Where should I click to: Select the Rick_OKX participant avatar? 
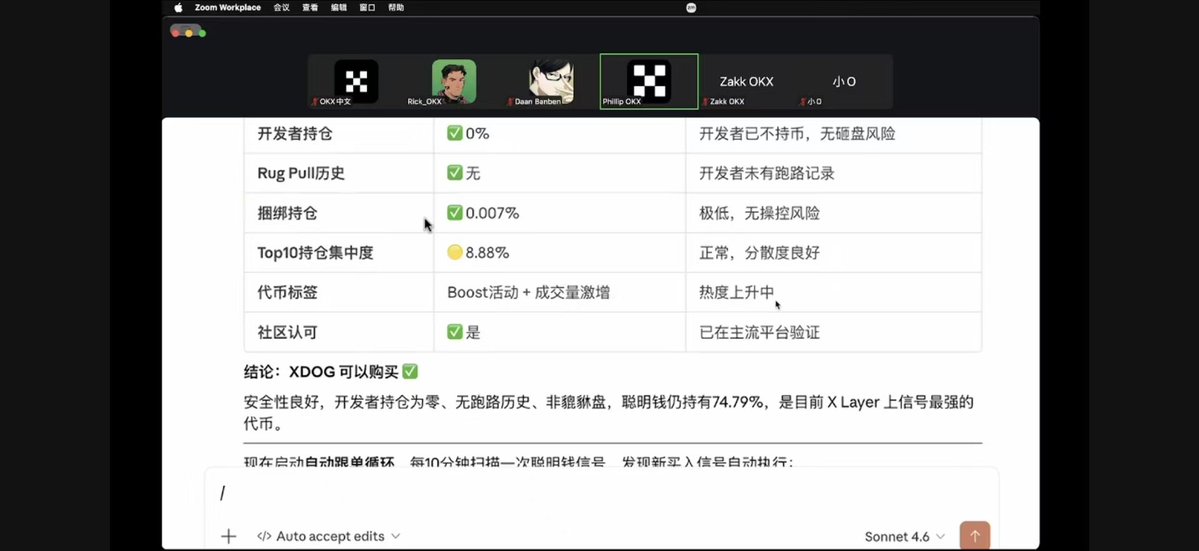(x=453, y=81)
